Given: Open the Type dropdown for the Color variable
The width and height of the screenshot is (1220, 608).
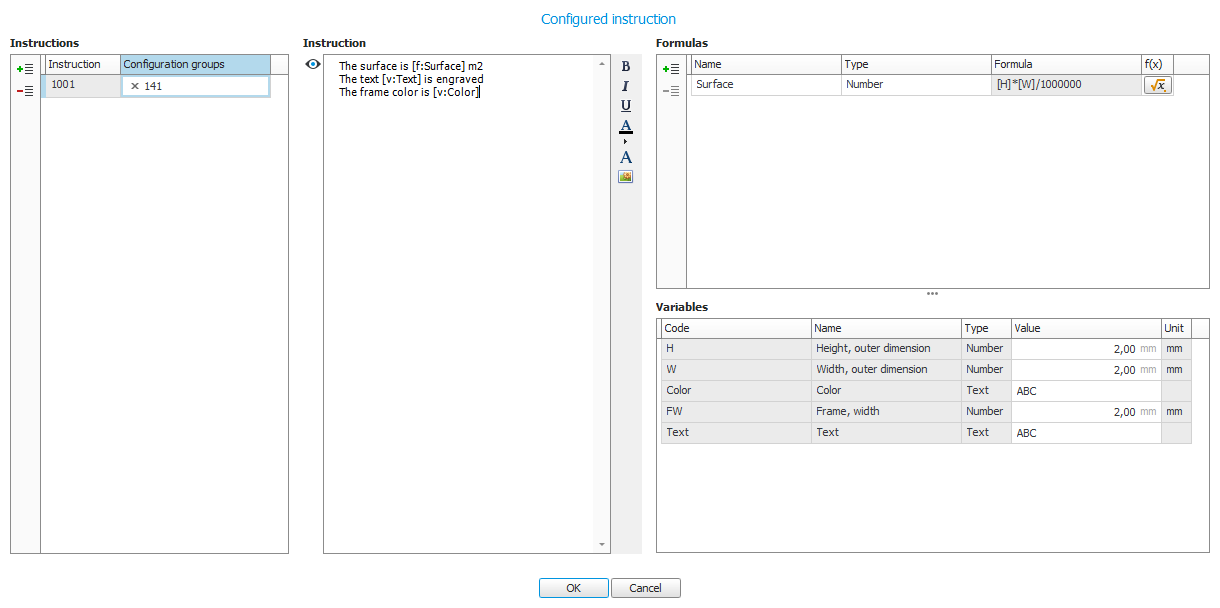Looking at the screenshot, I should [x=985, y=390].
